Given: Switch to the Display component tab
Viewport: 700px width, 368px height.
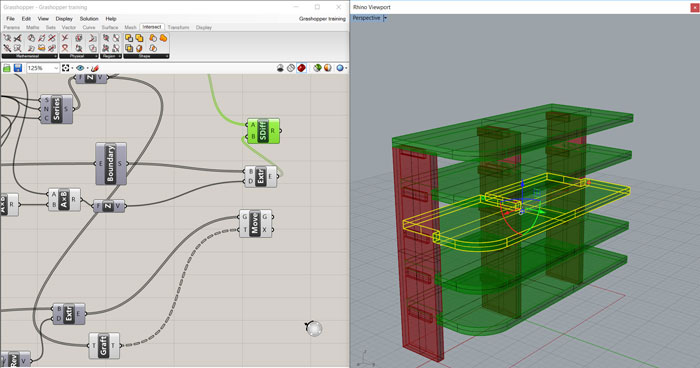Looking at the screenshot, I should pyautogui.click(x=204, y=27).
